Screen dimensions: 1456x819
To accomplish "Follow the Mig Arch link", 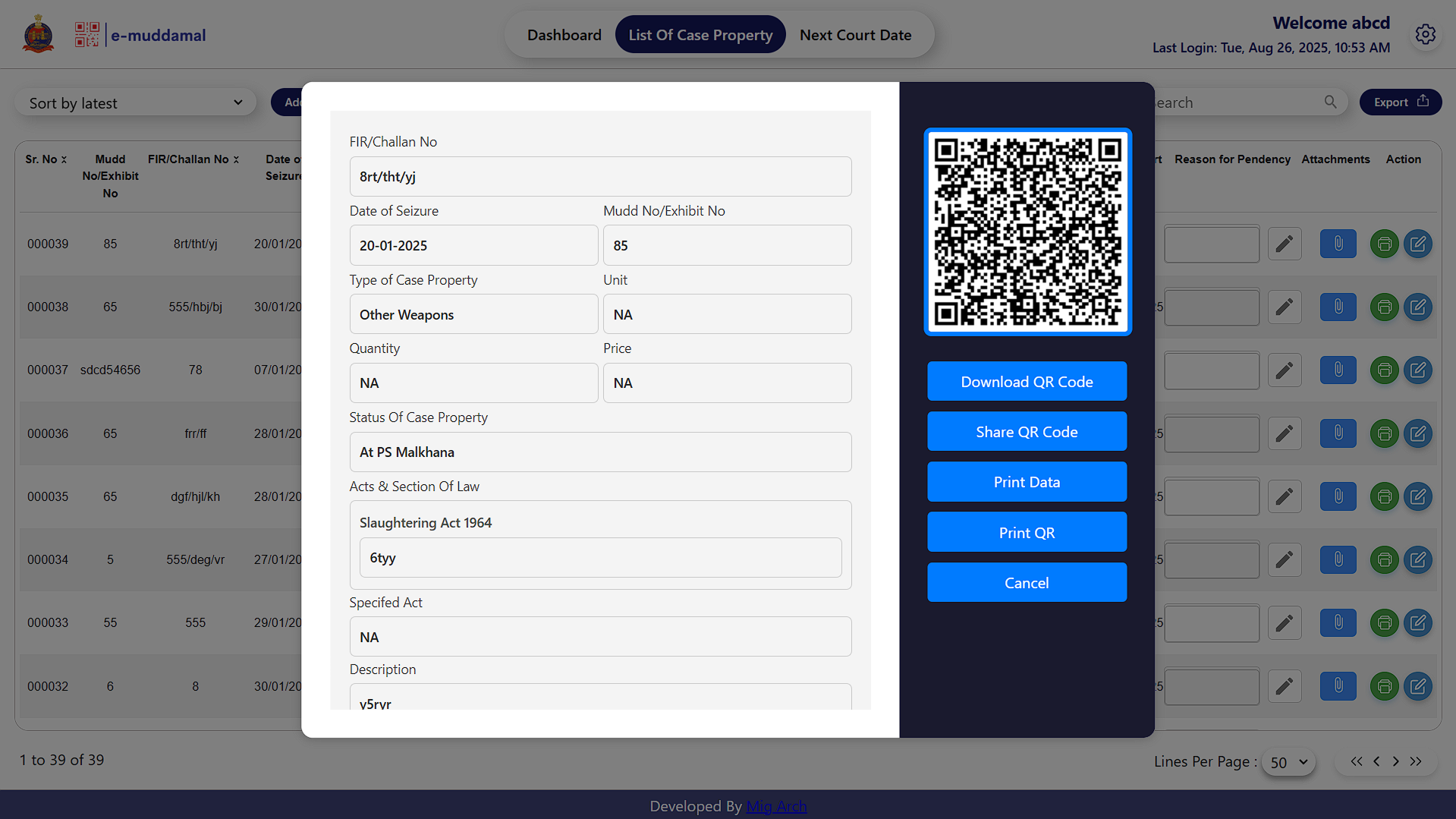I will point(776,806).
